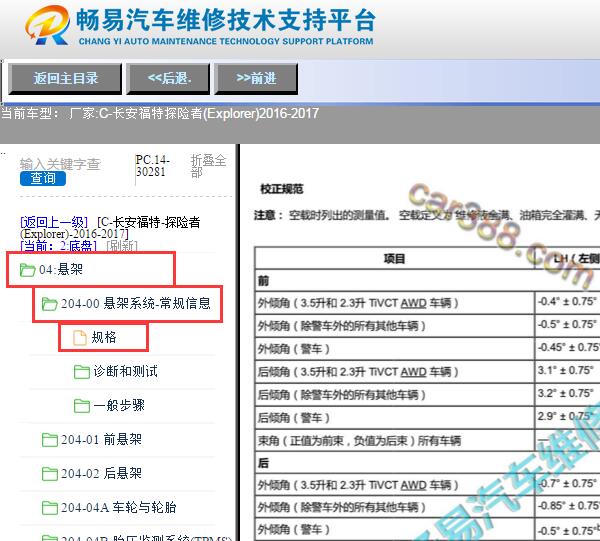The width and height of the screenshot is (600, 541).
Task: Click the 束角 (正值为前束,负值为后束) row
Action: pos(395,441)
